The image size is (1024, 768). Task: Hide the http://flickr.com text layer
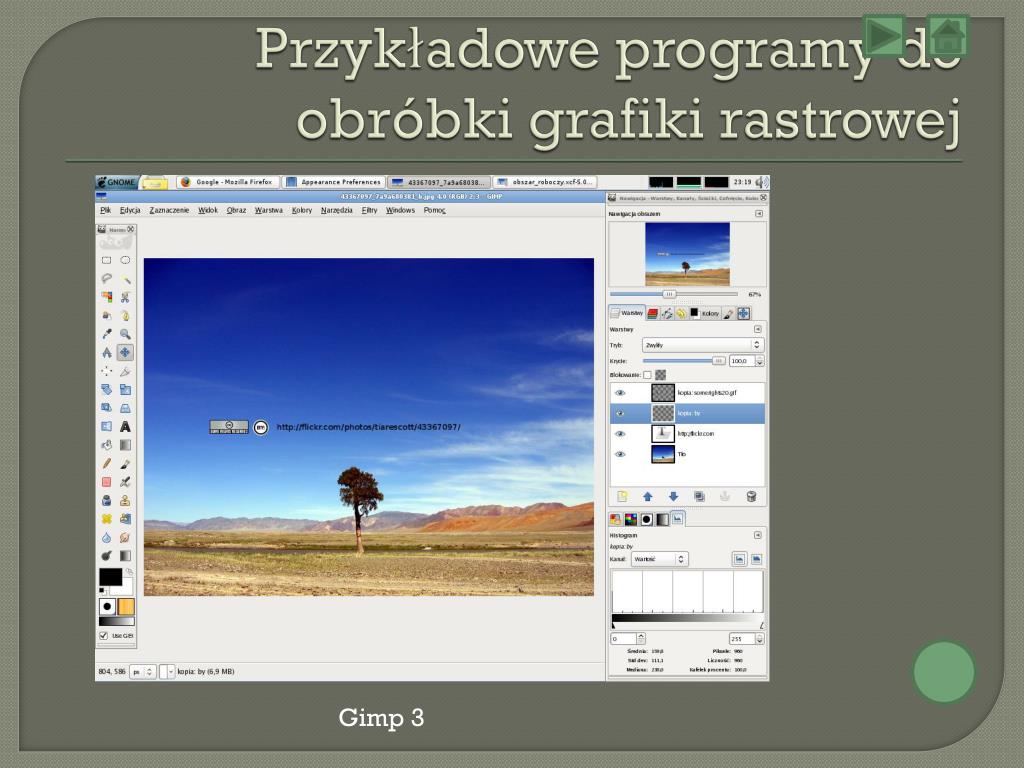pyautogui.click(x=620, y=434)
